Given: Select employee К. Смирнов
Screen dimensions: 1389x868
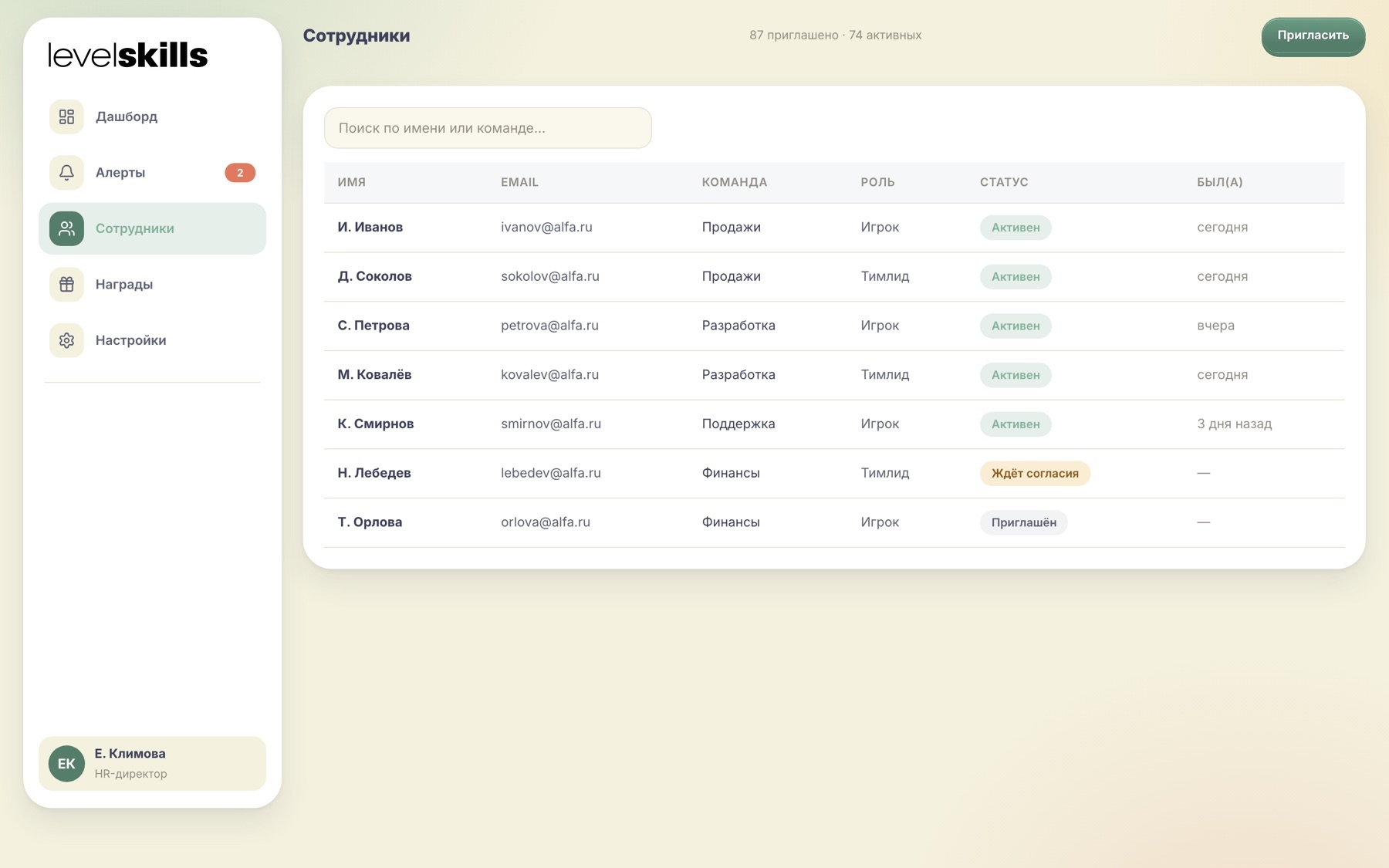Looking at the screenshot, I should (376, 424).
